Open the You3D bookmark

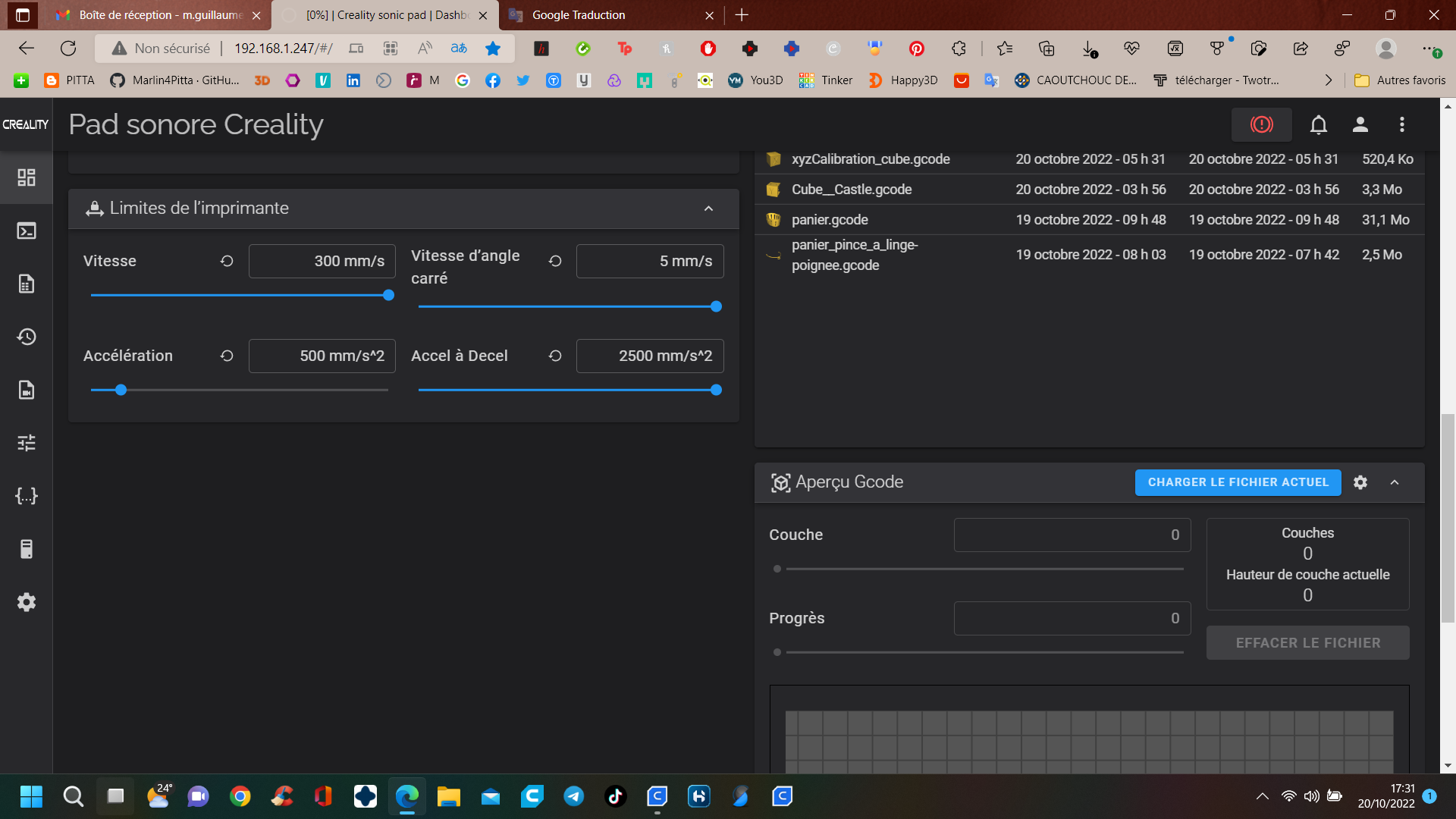(x=755, y=80)
